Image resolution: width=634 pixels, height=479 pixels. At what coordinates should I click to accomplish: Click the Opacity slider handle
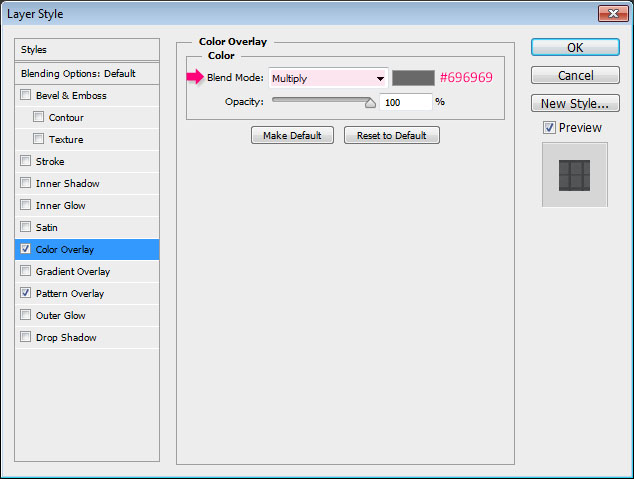pyautogui.click(x=370, y=103)
